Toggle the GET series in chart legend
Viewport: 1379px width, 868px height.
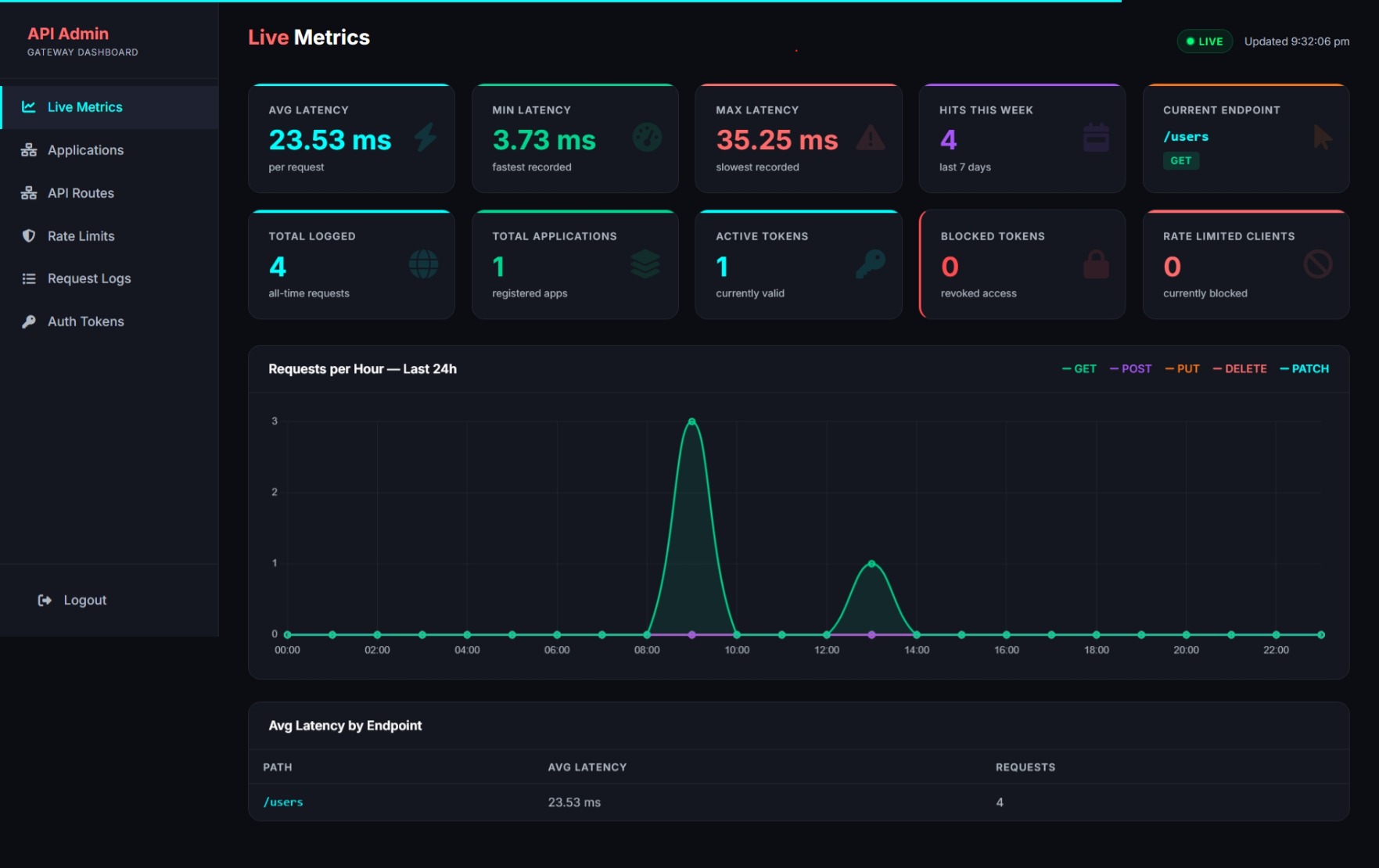click(1079, 368)
